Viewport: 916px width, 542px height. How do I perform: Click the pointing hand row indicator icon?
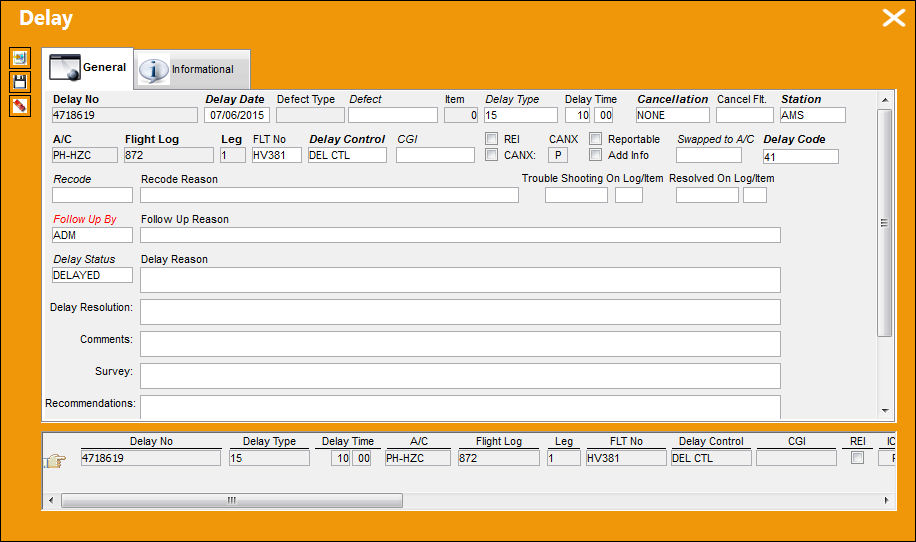(x=55, y=461)
